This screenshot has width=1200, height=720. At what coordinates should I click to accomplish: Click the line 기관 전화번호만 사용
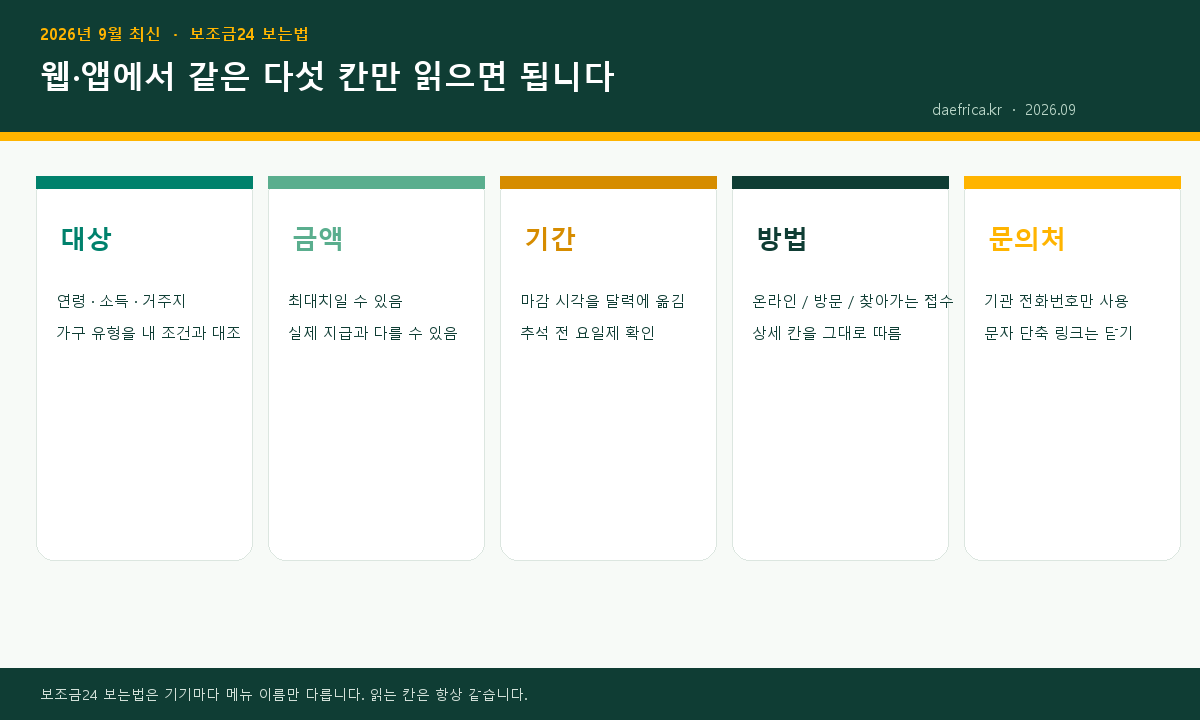[1056, 301]
